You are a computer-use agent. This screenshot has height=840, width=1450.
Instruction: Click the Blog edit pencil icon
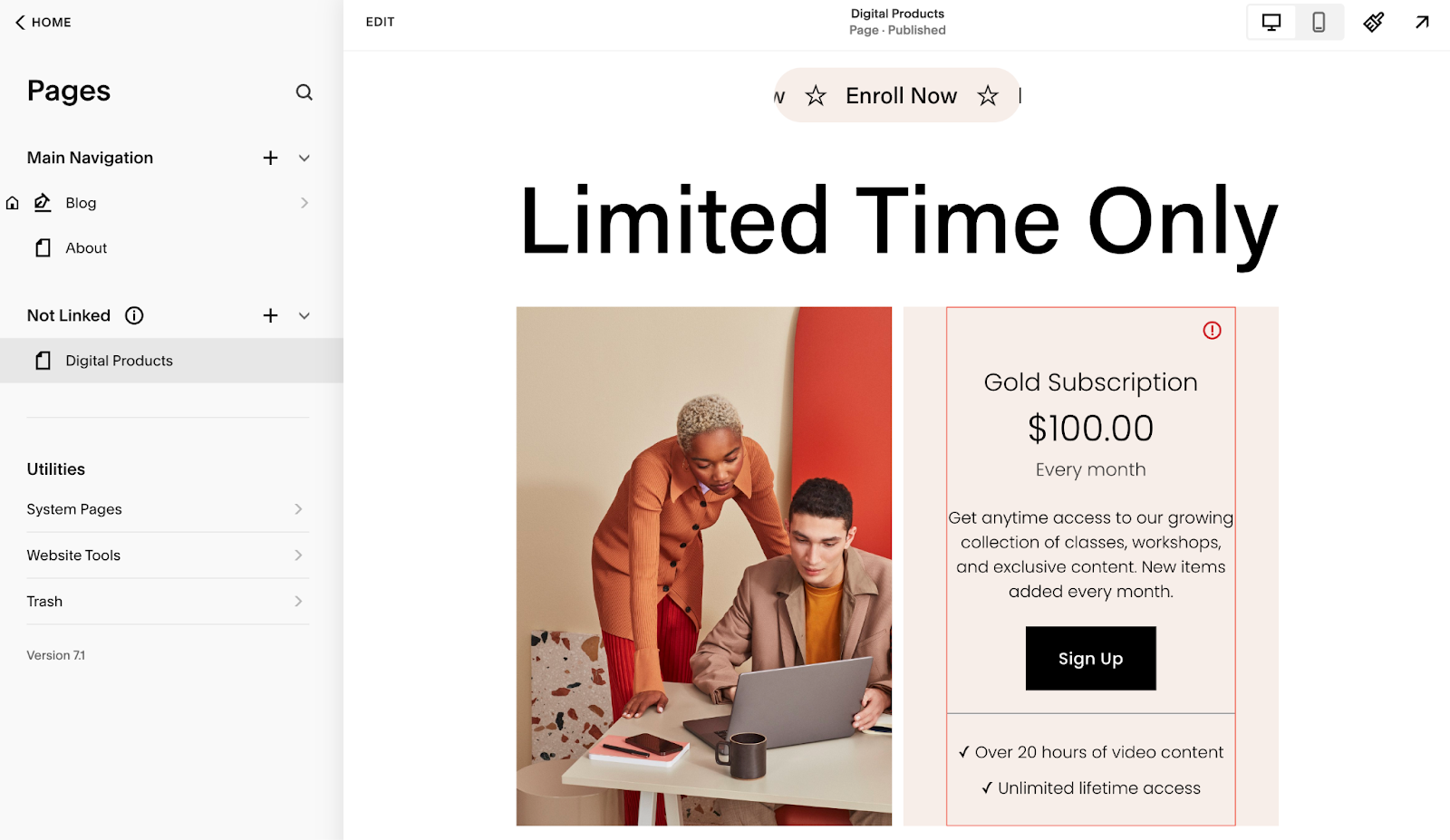pyautogui.click(x=42, y=202)
